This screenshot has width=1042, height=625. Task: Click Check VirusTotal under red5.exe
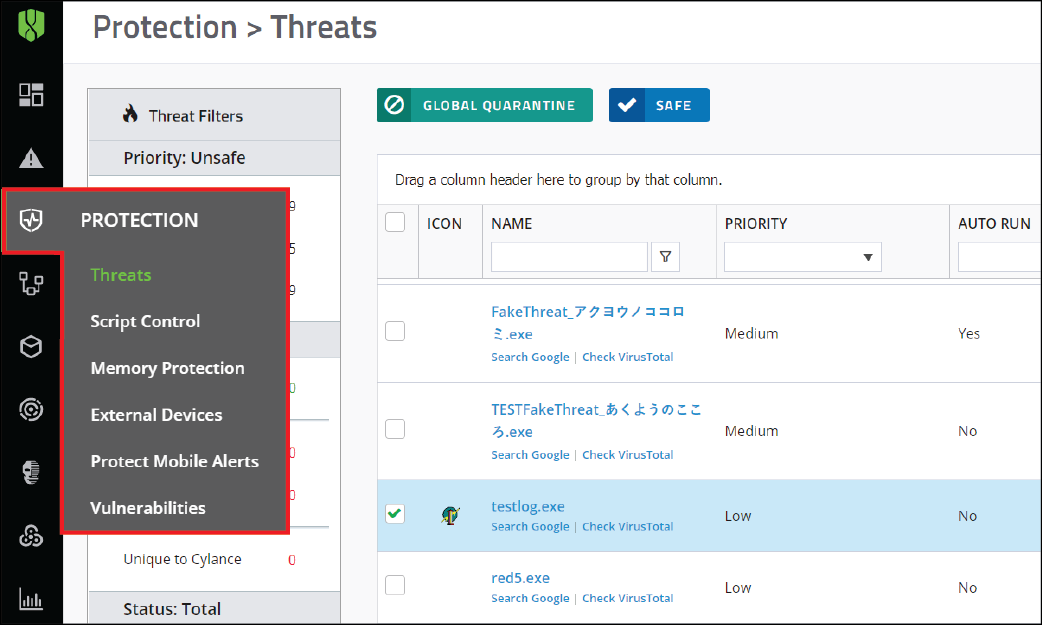(627, 598)
